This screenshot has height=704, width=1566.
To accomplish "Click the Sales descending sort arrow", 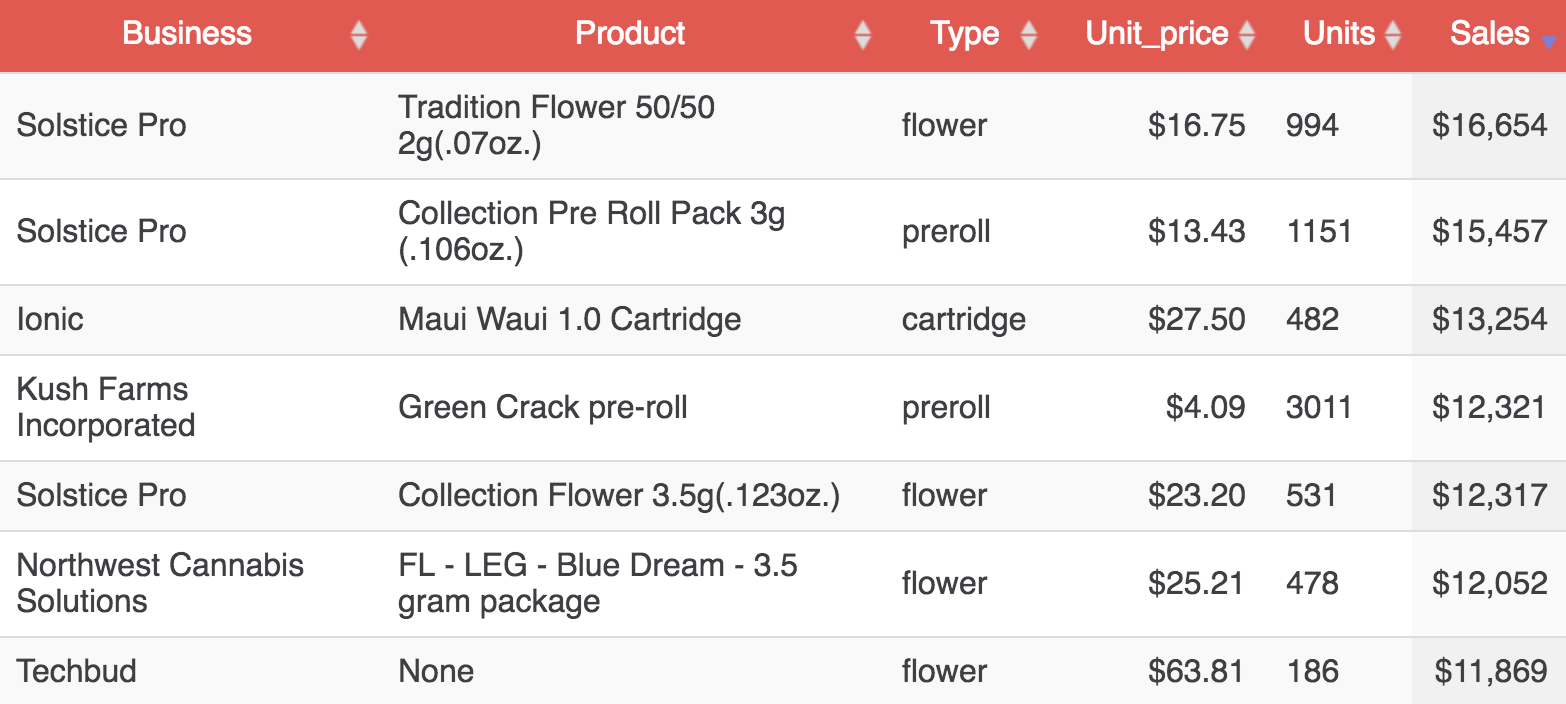I will pyautogui.click(x=1549, y=42).
